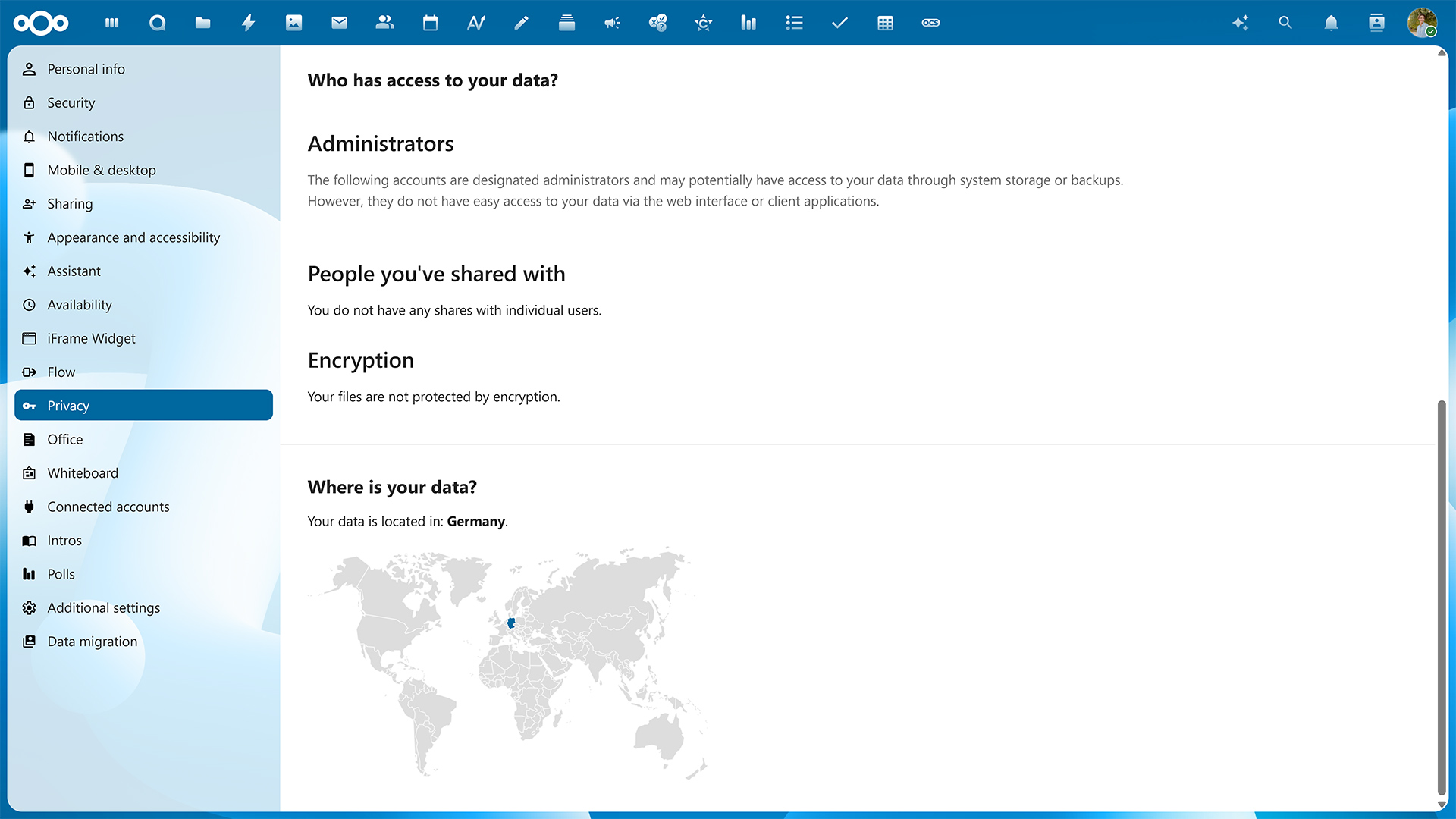Viewport: 1456px width, 819px height.
Task: Open the Files app folder icon
Action: pos(202,23)
